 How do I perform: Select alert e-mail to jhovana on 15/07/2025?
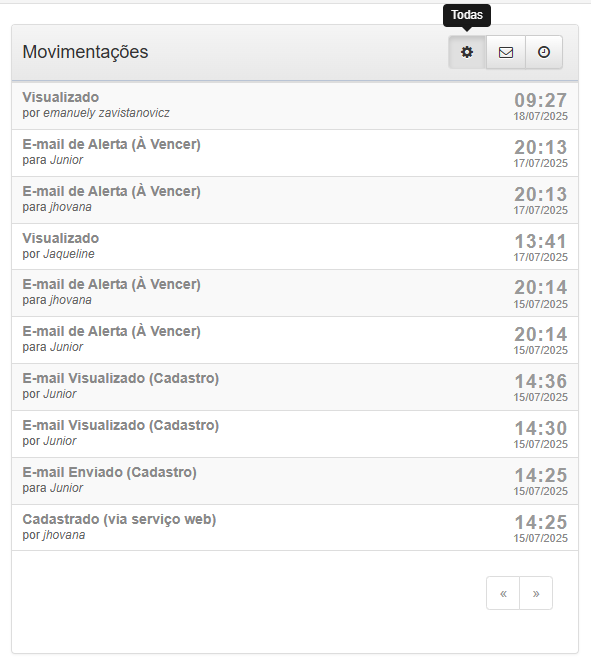(295, 293)
